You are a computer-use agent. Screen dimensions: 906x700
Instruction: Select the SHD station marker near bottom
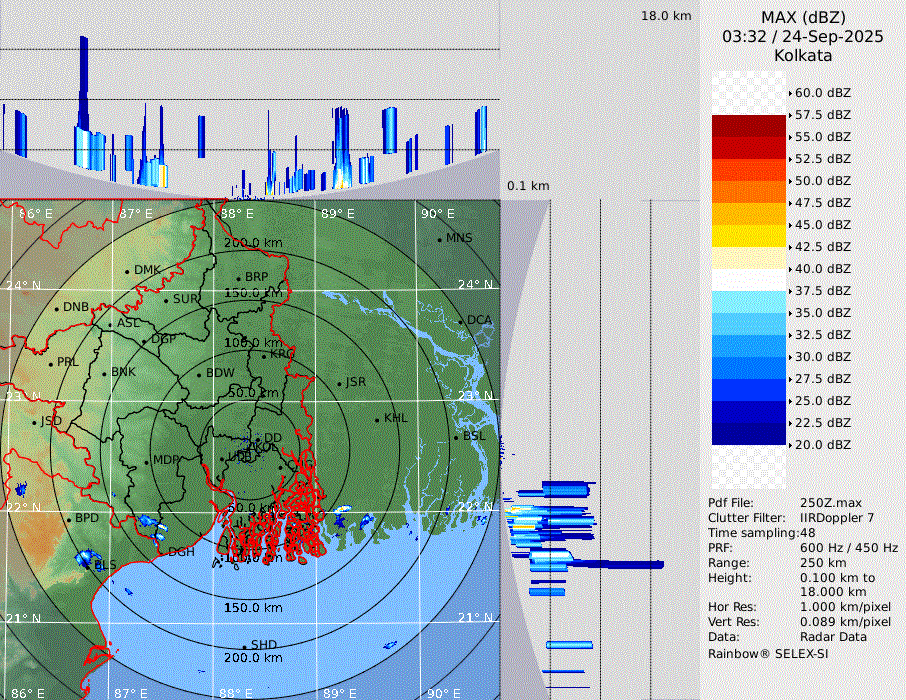[245, 646]
